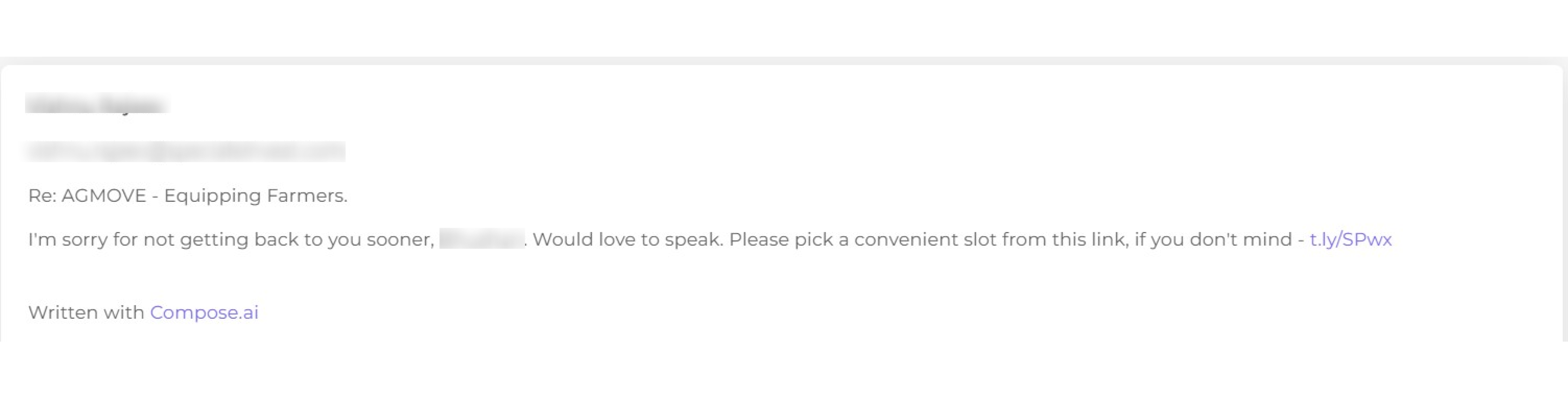Click the word "AGMOVE" in the subject
This screenshot has height=398, width=1568.
tap(104, 196)
